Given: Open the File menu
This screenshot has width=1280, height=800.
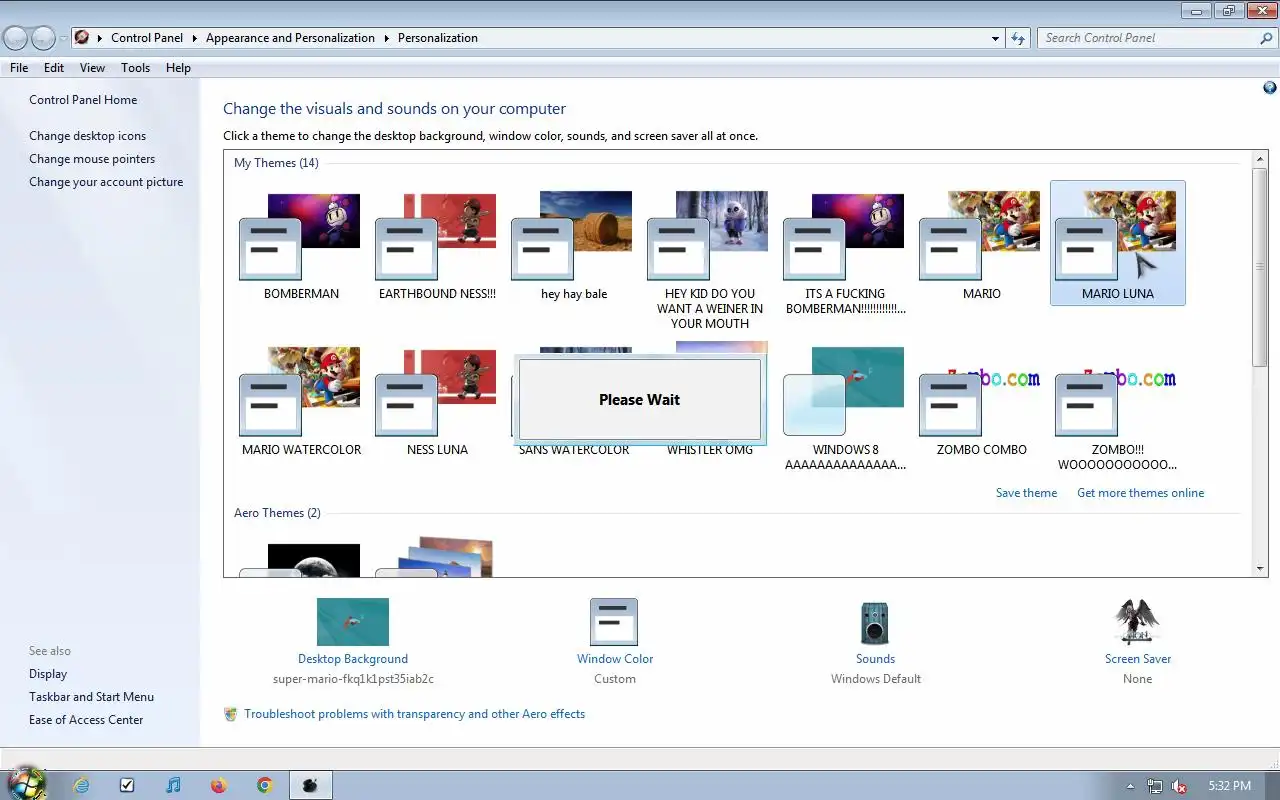Looking at the screenshot, I should tap(19, 68).
